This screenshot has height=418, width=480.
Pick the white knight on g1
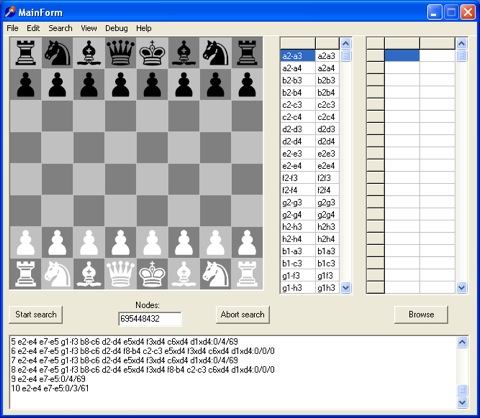(216, 274)
